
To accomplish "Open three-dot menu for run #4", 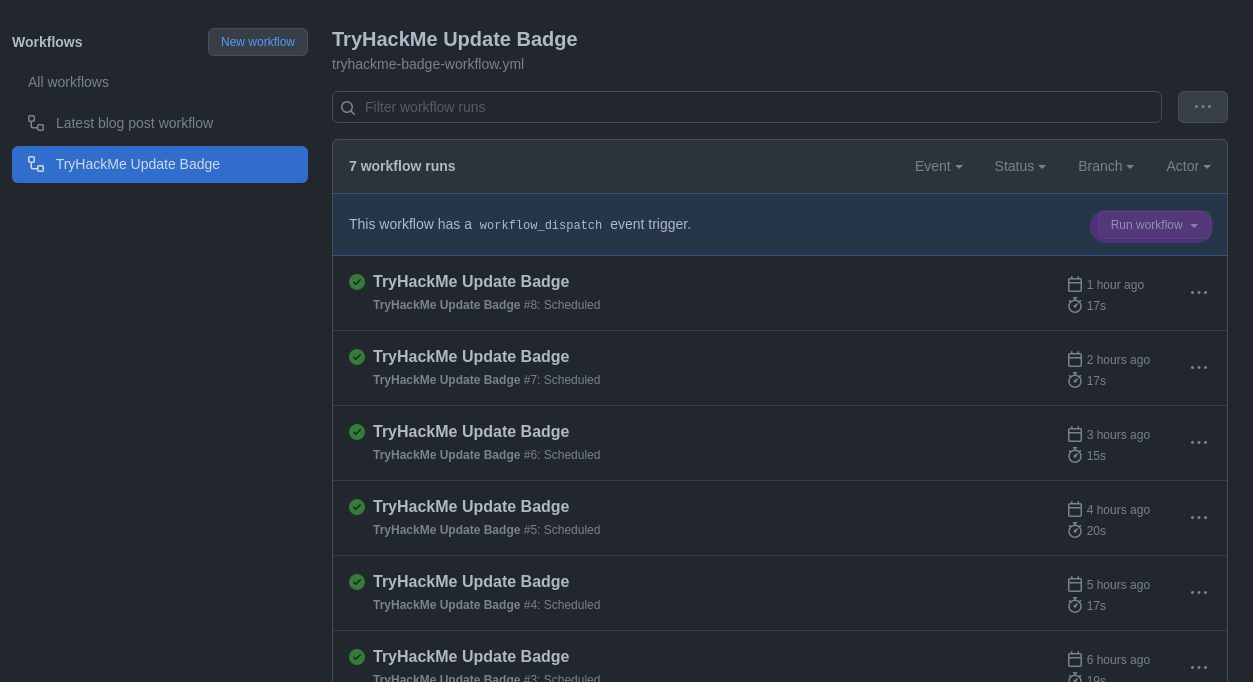I will coord(1199,593).
